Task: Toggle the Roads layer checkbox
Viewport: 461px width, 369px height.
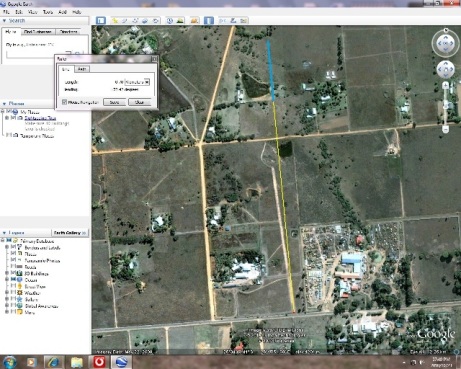Action: point(13,267)
